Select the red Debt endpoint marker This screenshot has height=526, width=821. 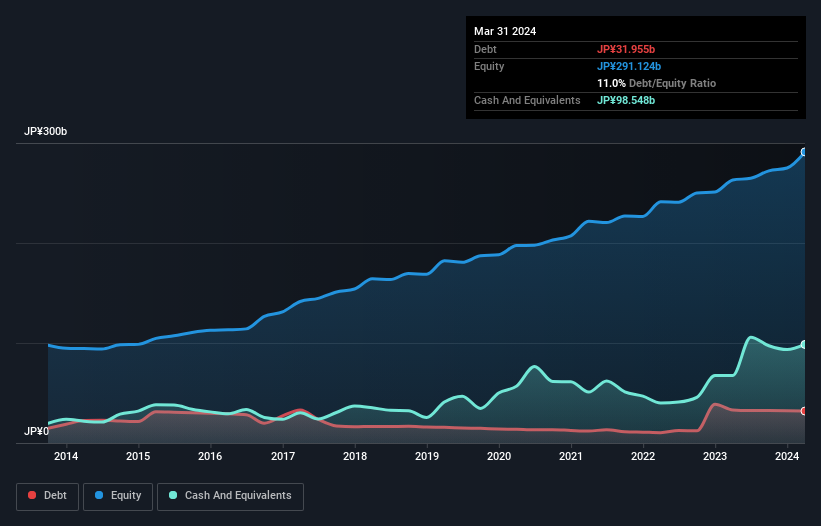tap(803, 411)
